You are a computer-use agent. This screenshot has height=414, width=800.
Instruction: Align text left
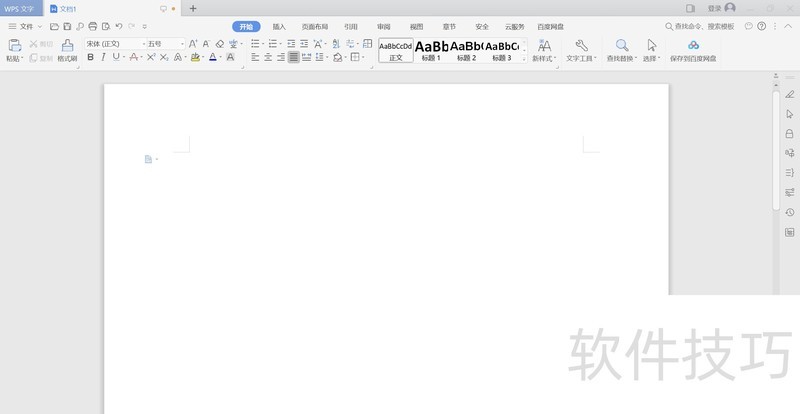point(255,57)
